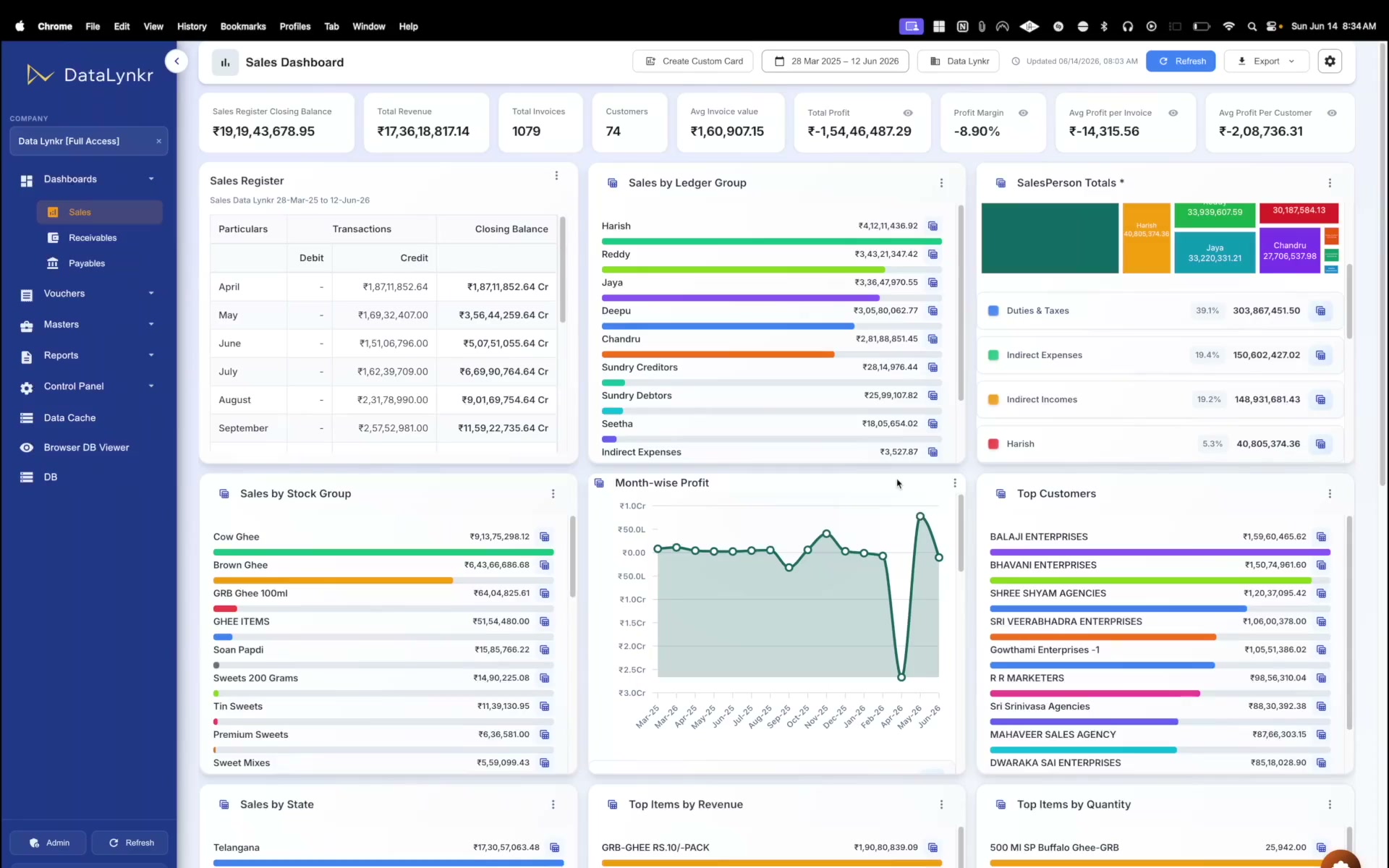Open options menu for Top Customers card
This screenshot has width=1389, height=868.
(x=1330, y=494)
